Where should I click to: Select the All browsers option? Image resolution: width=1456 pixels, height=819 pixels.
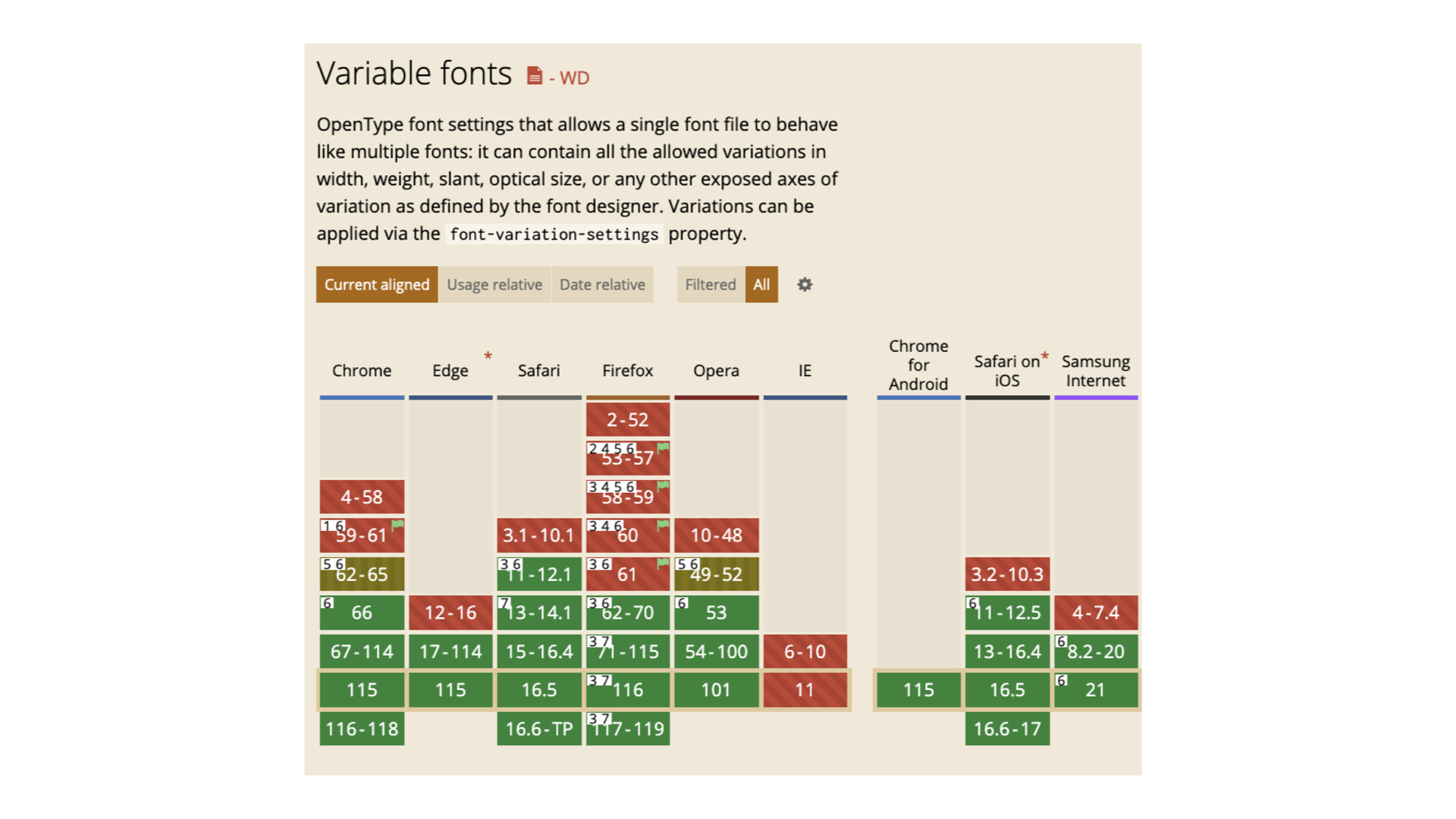(x=761, y=284)
